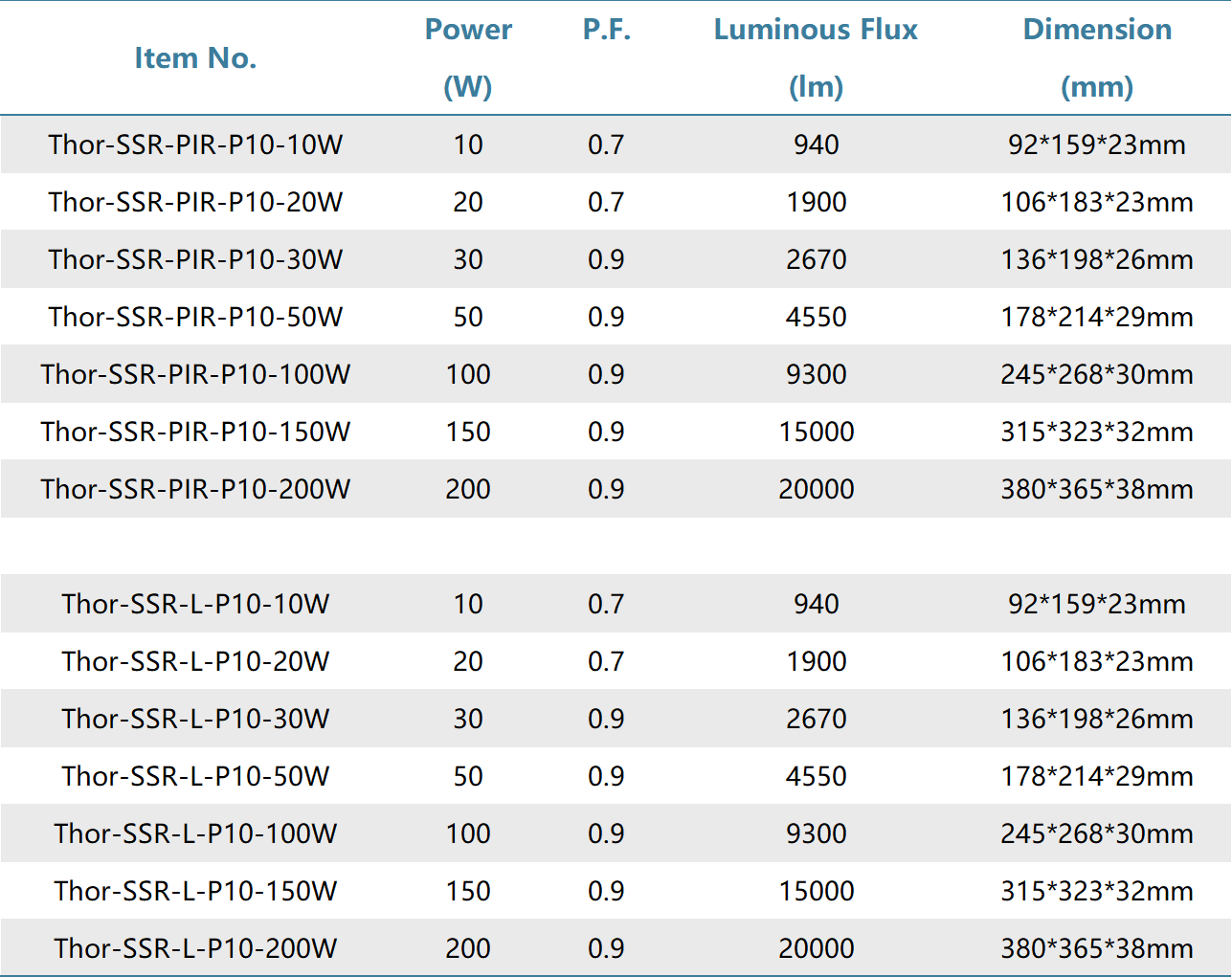
Task: Click flux 9300 in the Thor-SSR-L-P10-100W row
Action: (817, 833)
